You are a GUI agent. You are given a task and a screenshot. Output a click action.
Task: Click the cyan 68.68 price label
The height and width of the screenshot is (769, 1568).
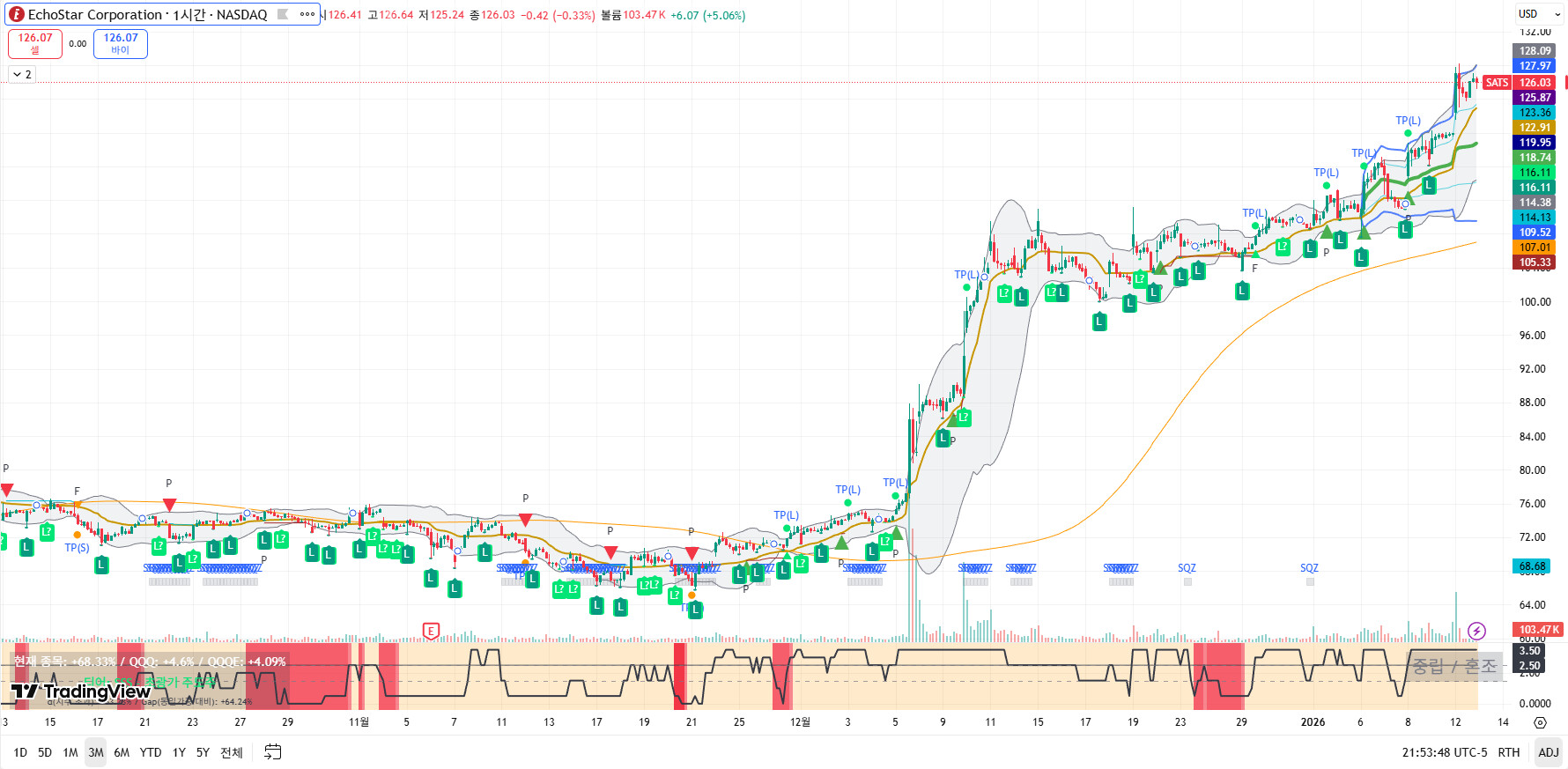(1532, 566)
